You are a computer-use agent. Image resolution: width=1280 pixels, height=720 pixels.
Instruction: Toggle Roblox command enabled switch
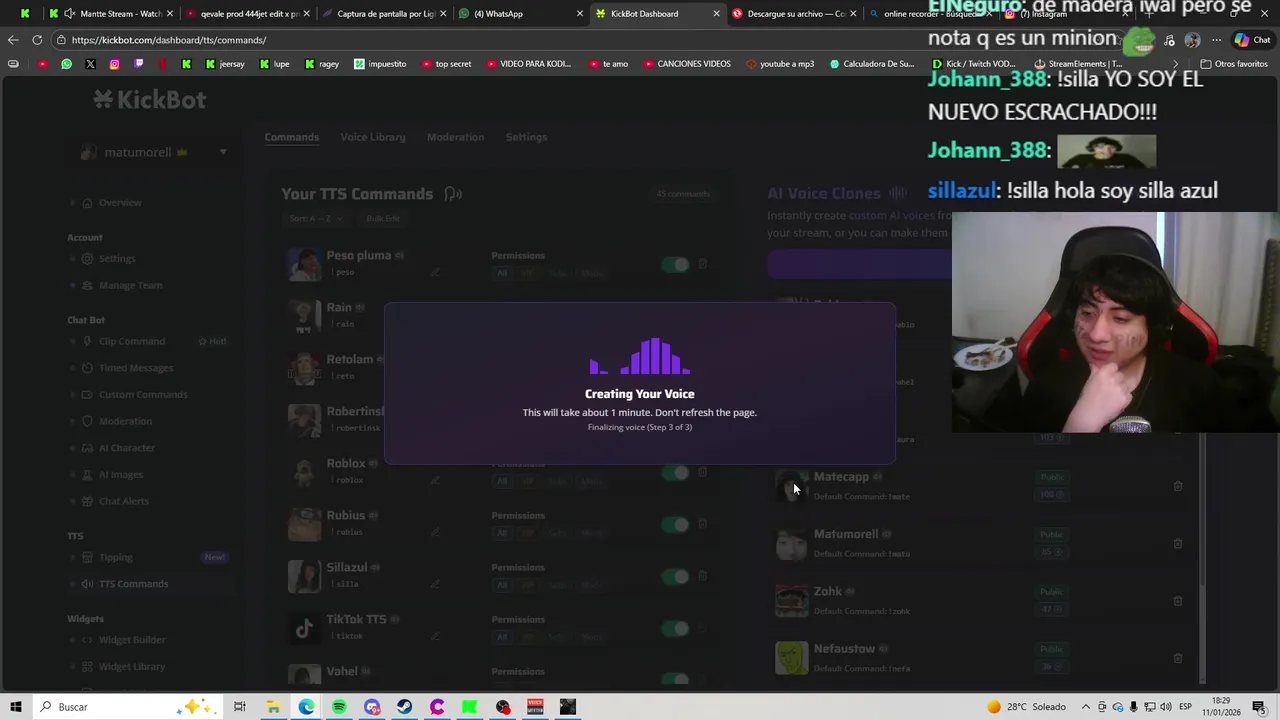[675, 472]
